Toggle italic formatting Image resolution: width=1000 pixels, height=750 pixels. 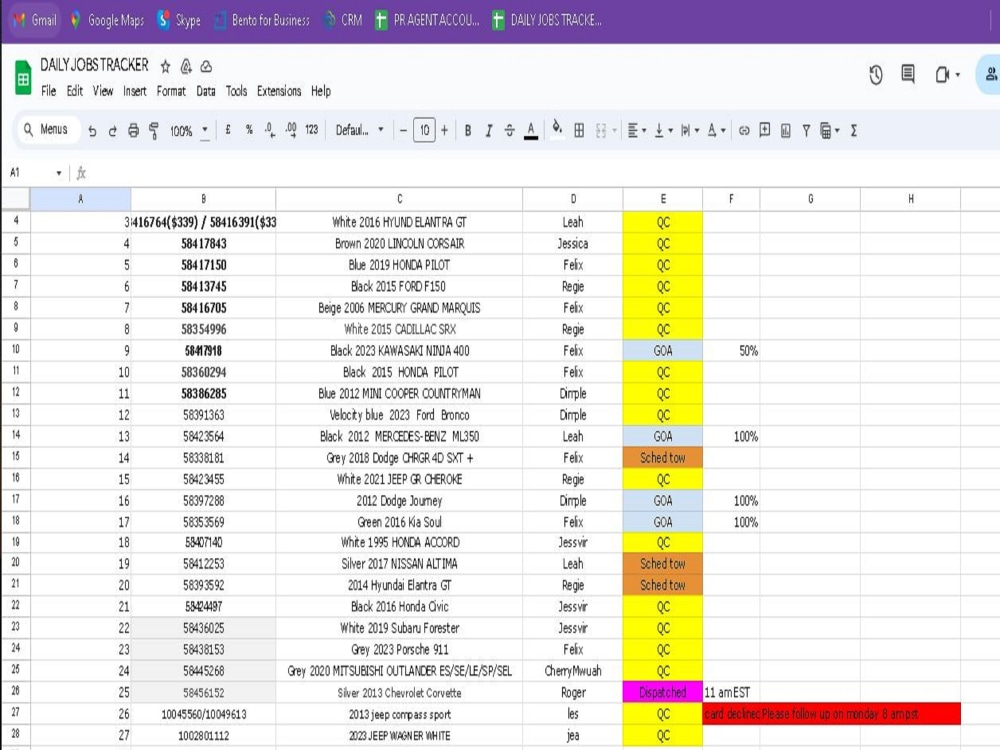tap(489, 131)
